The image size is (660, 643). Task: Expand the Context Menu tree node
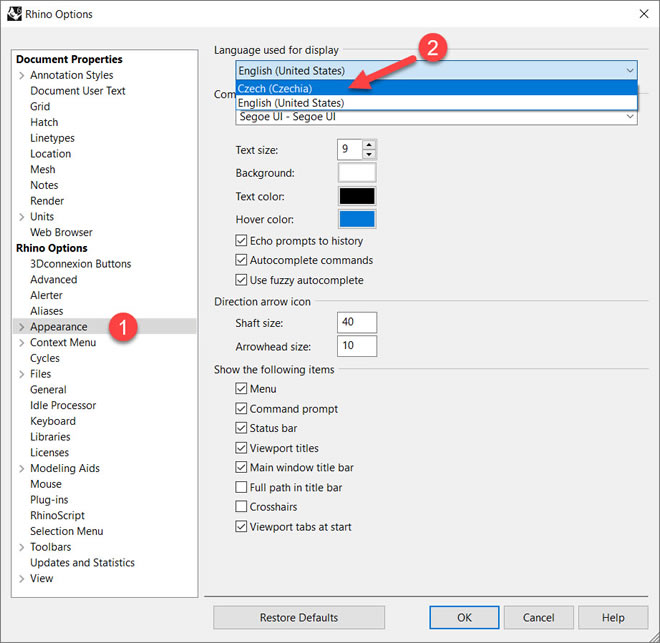(x=21, y=343)
